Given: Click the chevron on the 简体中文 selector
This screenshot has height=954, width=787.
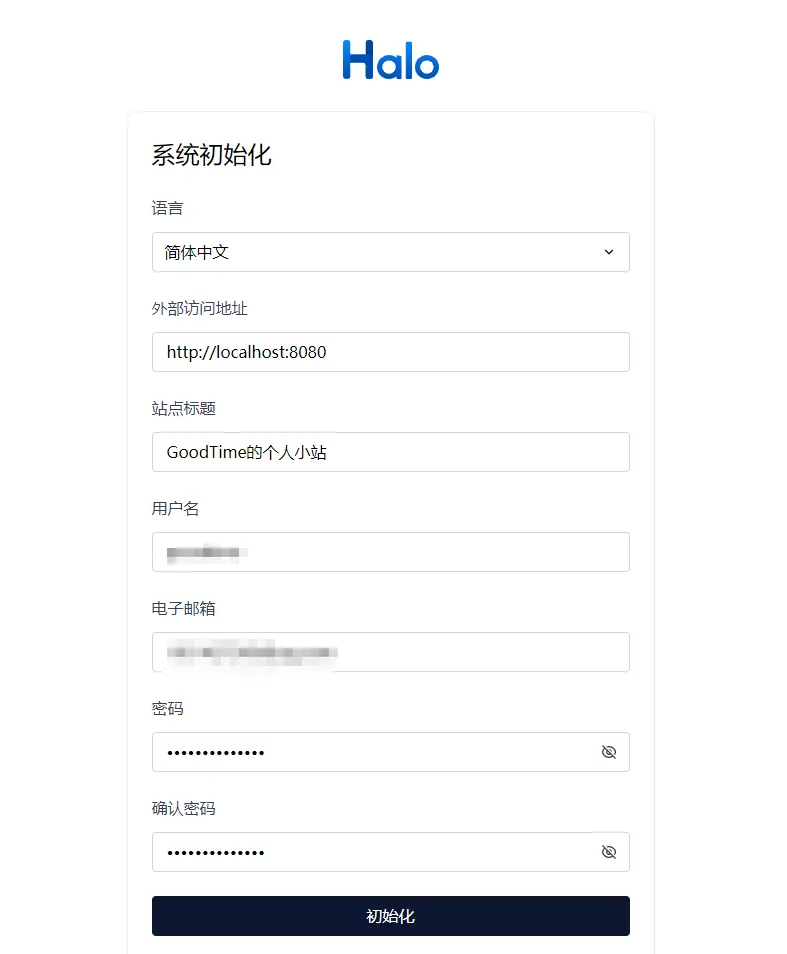Looking at the screenshot, I should click(608, 252).
